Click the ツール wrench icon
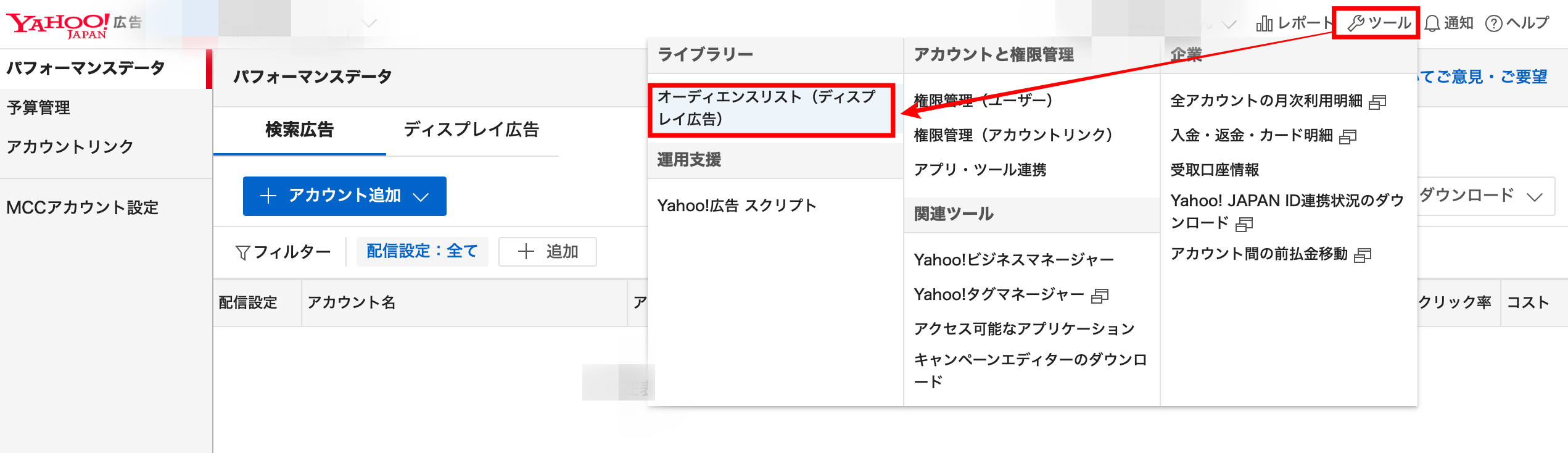The height and width of the screenshot is (453, 1568). pyautogui.click(x=1355, y=23)
